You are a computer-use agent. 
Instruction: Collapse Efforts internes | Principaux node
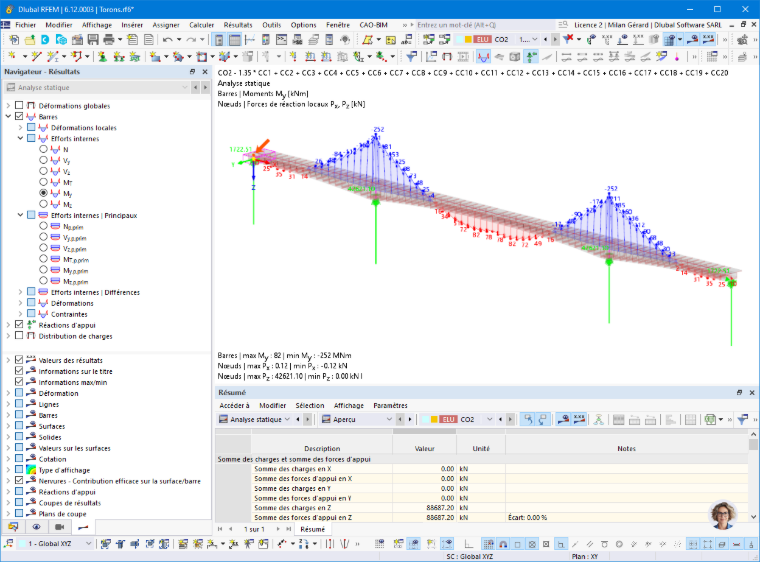(x=20, y=215)
